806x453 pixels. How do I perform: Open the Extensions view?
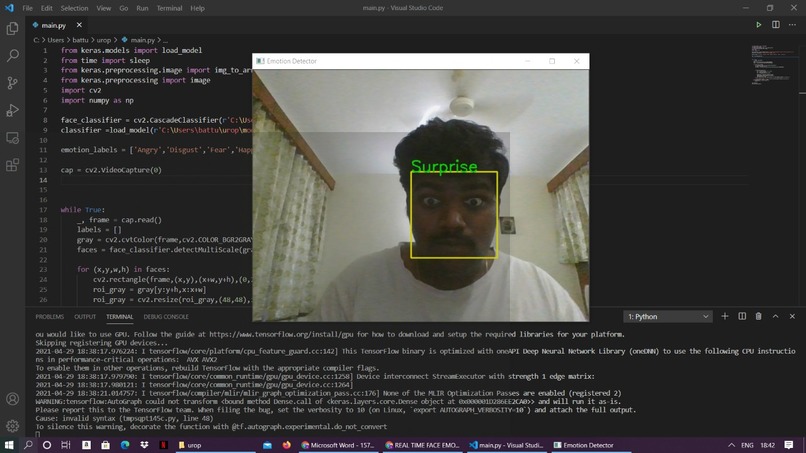pyautogui.click(x=12, y=165)
